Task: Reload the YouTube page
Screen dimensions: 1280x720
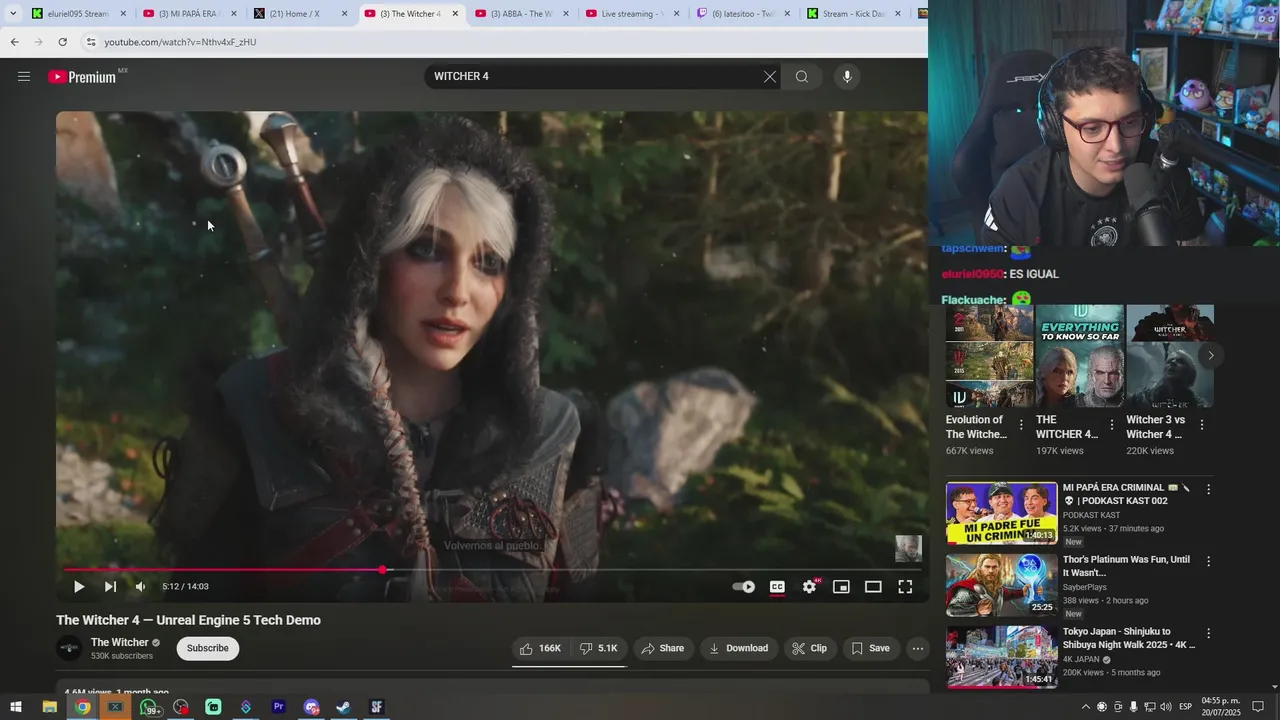Action: pos(62,42)
